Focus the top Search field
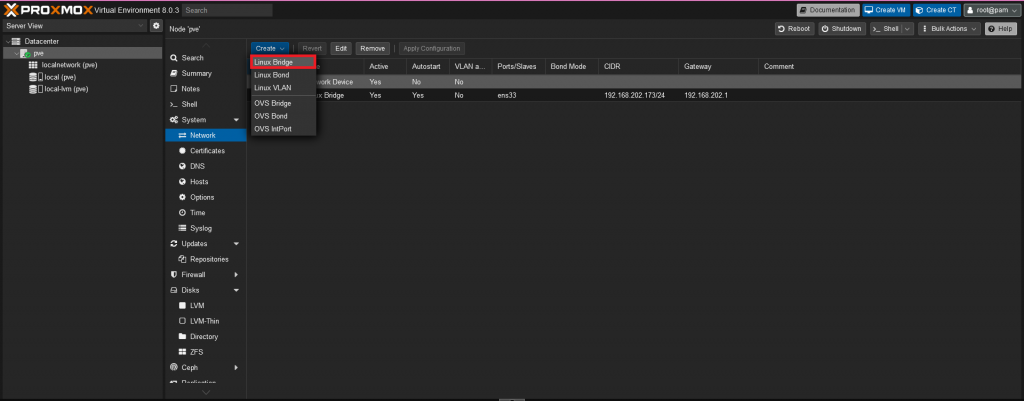 pos(227,10)
